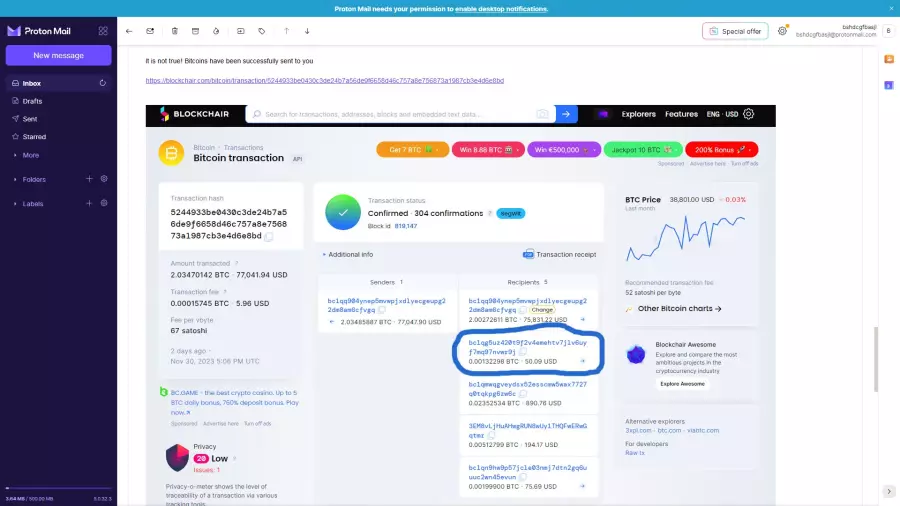Add a new folder with the plus icon
The image size is (900, 506).
tap(89, 179)
